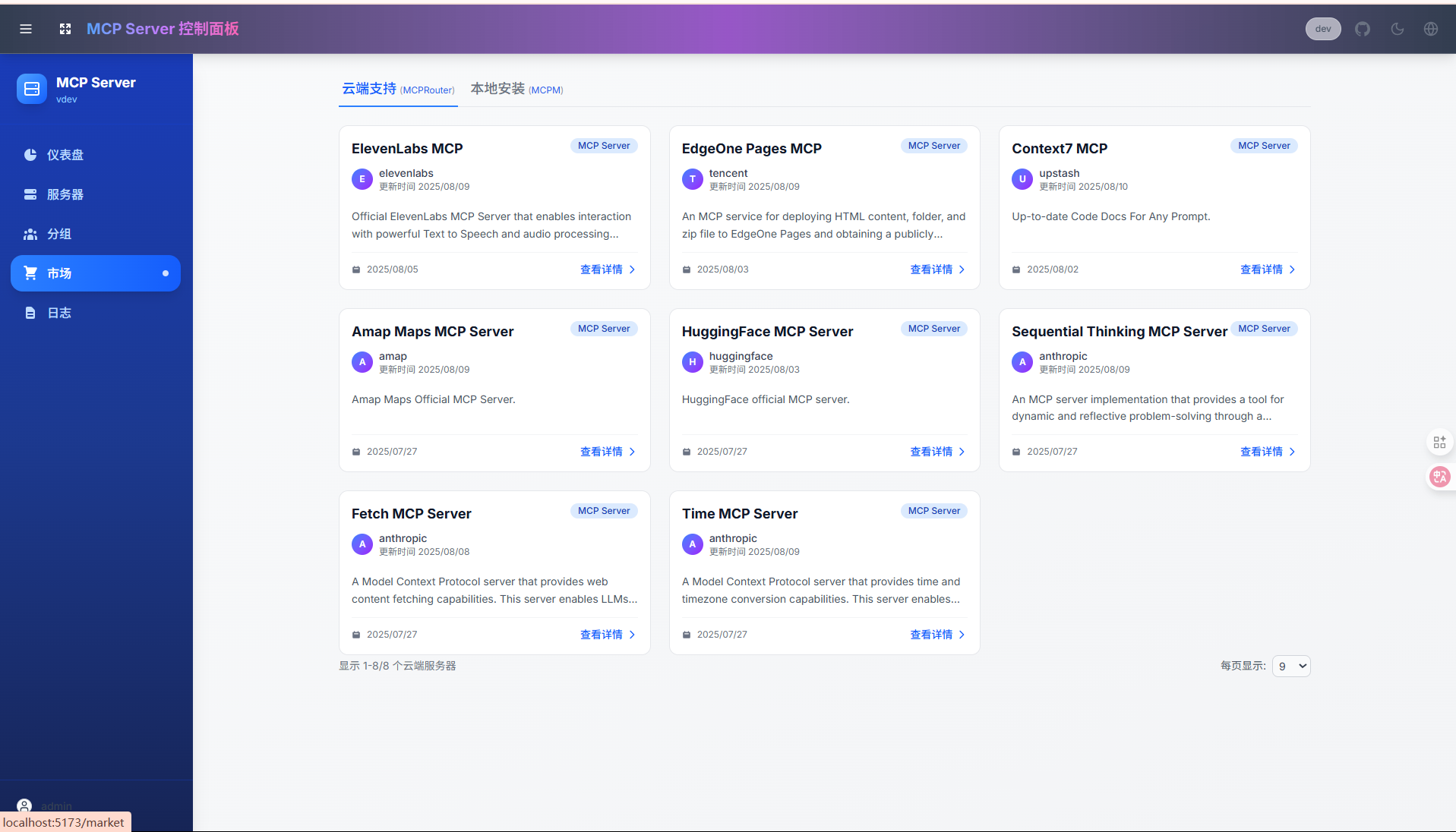Switch to 云端支持 MCPRouter tab

(398, 89)
